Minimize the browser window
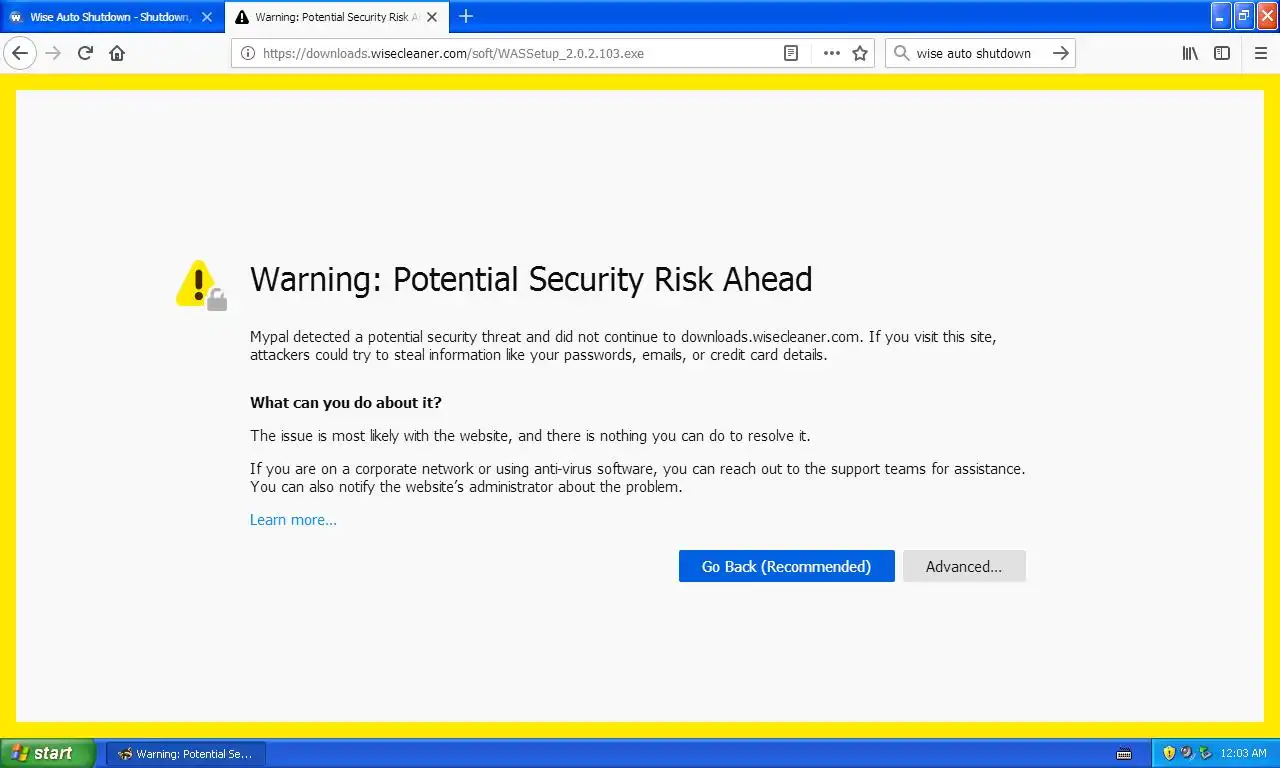 pos(1221,16)
